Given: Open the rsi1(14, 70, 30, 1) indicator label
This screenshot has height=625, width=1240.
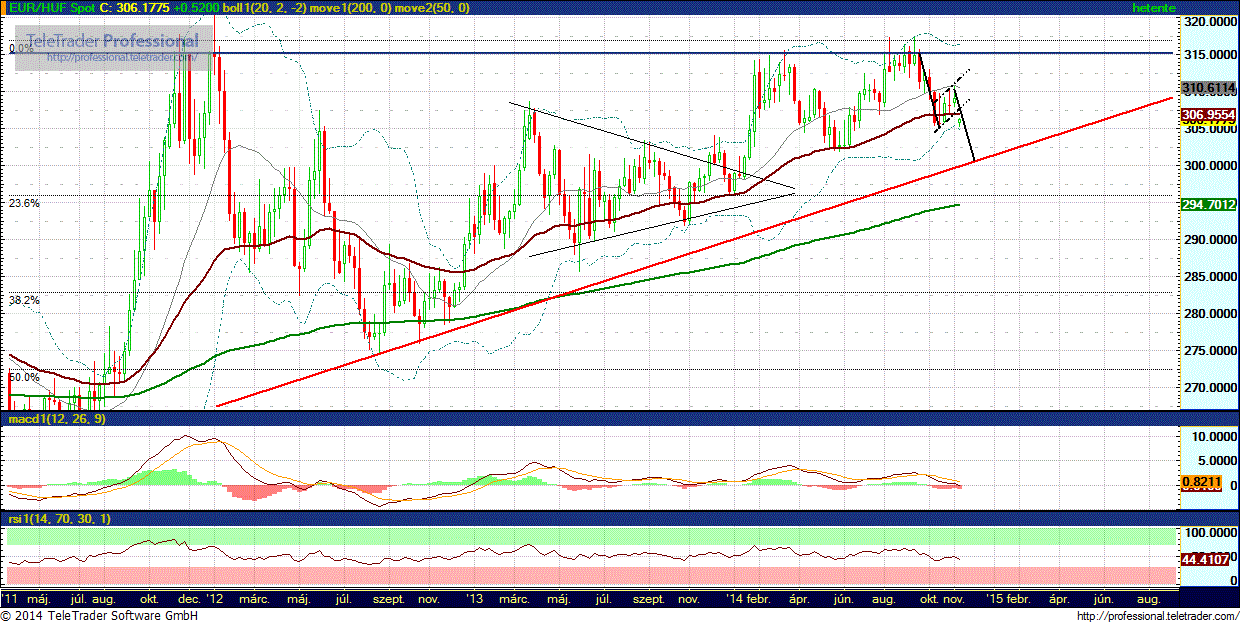Looking at the screenshot, I should pyautogui.click(x=58, y=518).
